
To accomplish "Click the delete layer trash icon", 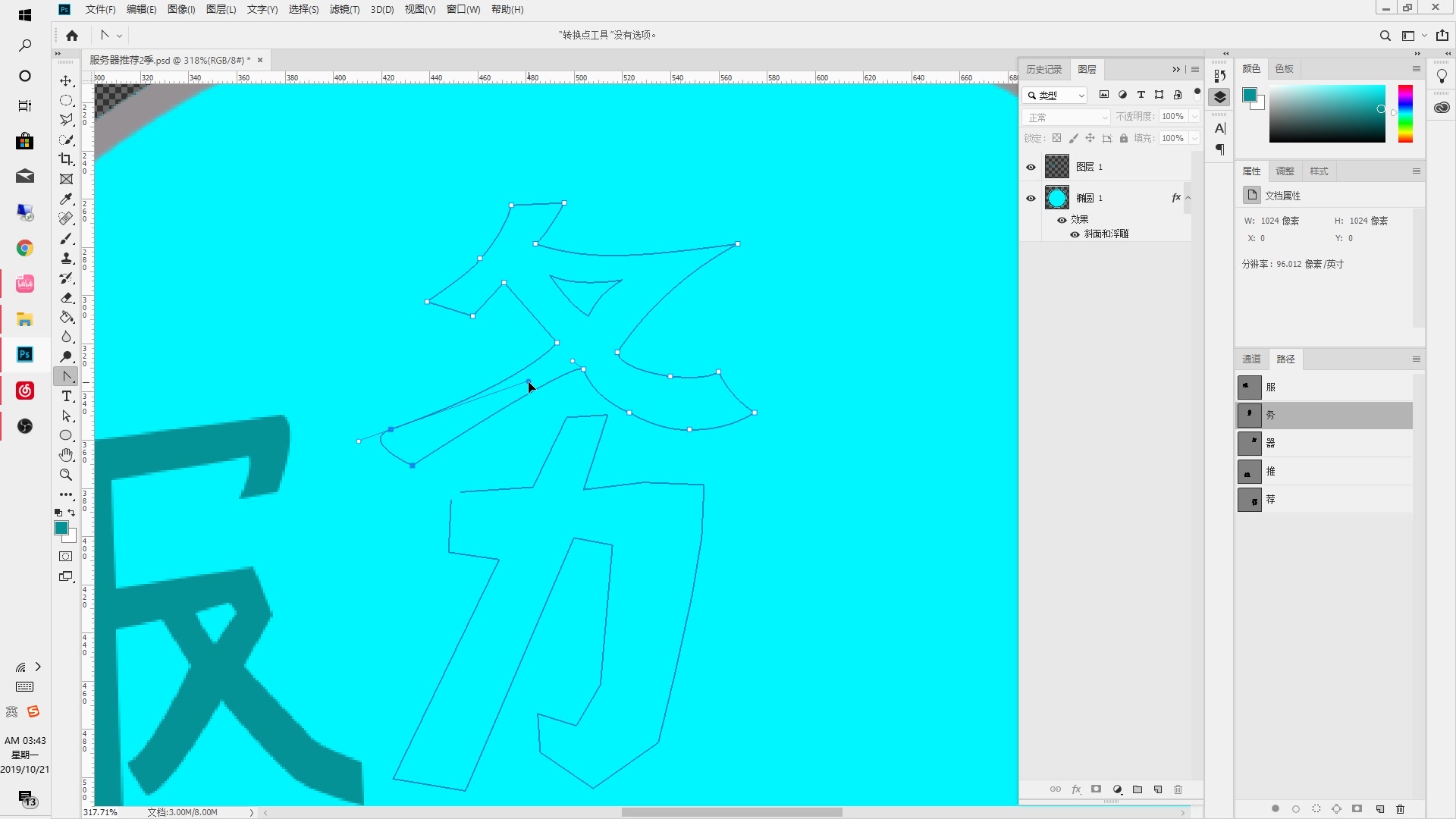I will click(x=1178, y=789).
